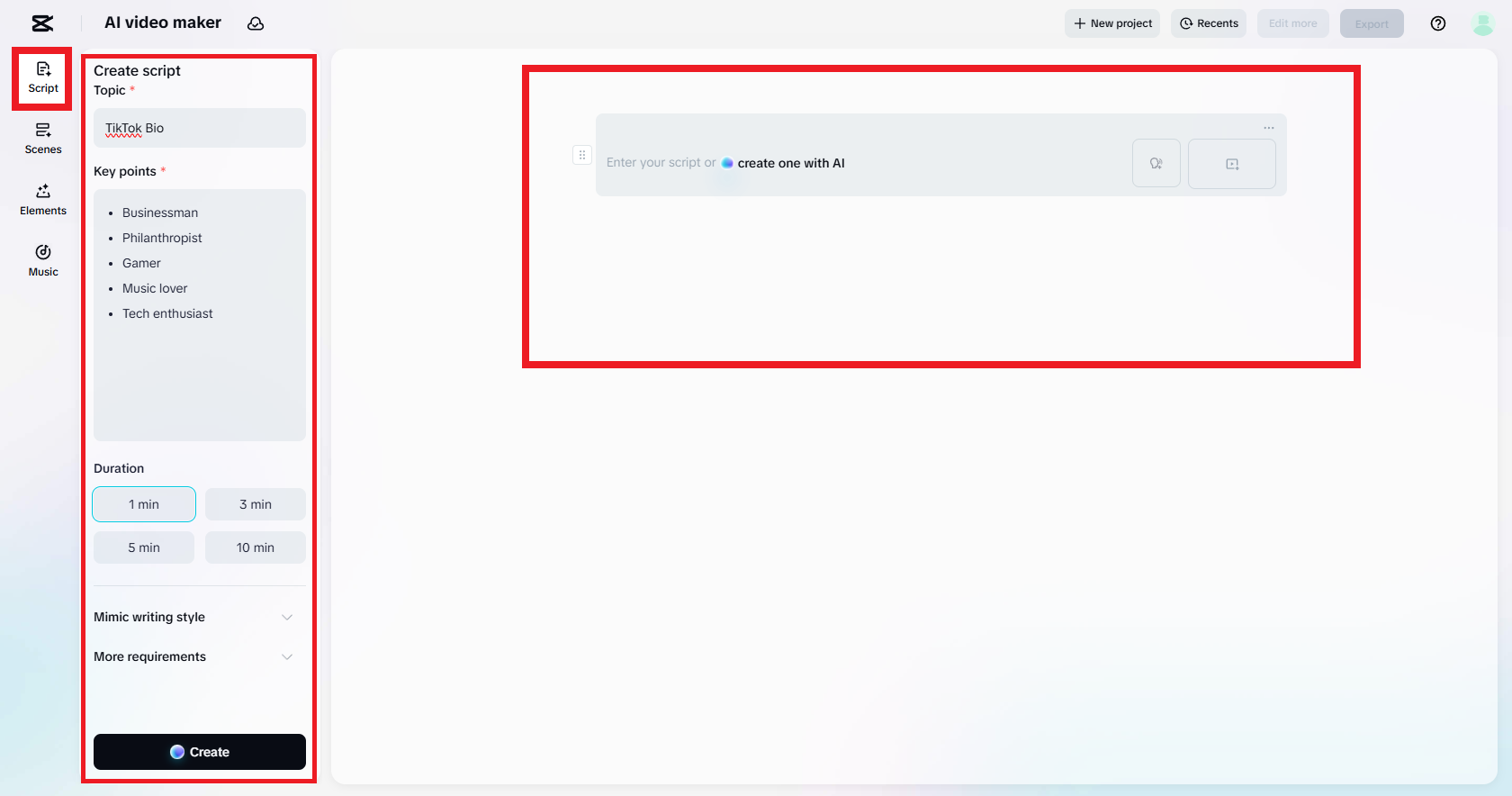The width and height of the screenshot is (1512, 796).
Task: Open the Script sidebar panel
Action: click(x=43, y=77)
